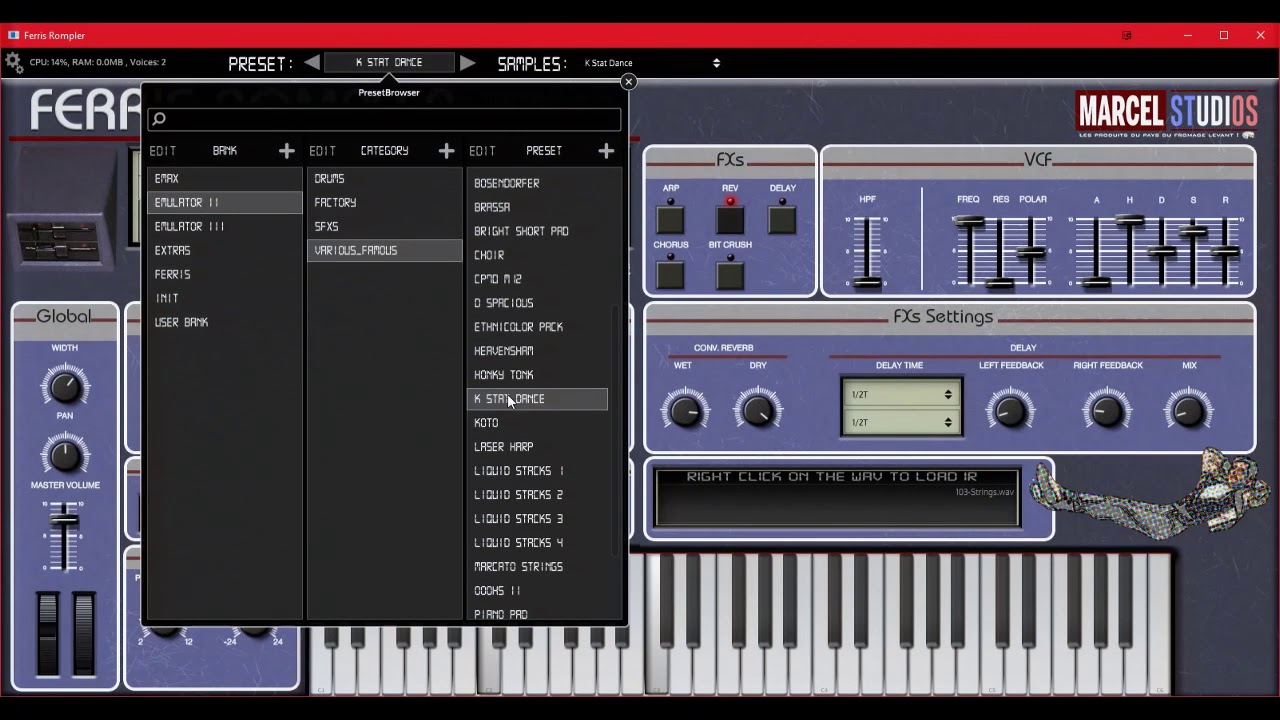Select the Emulator III bank

[x=225, y=226]
